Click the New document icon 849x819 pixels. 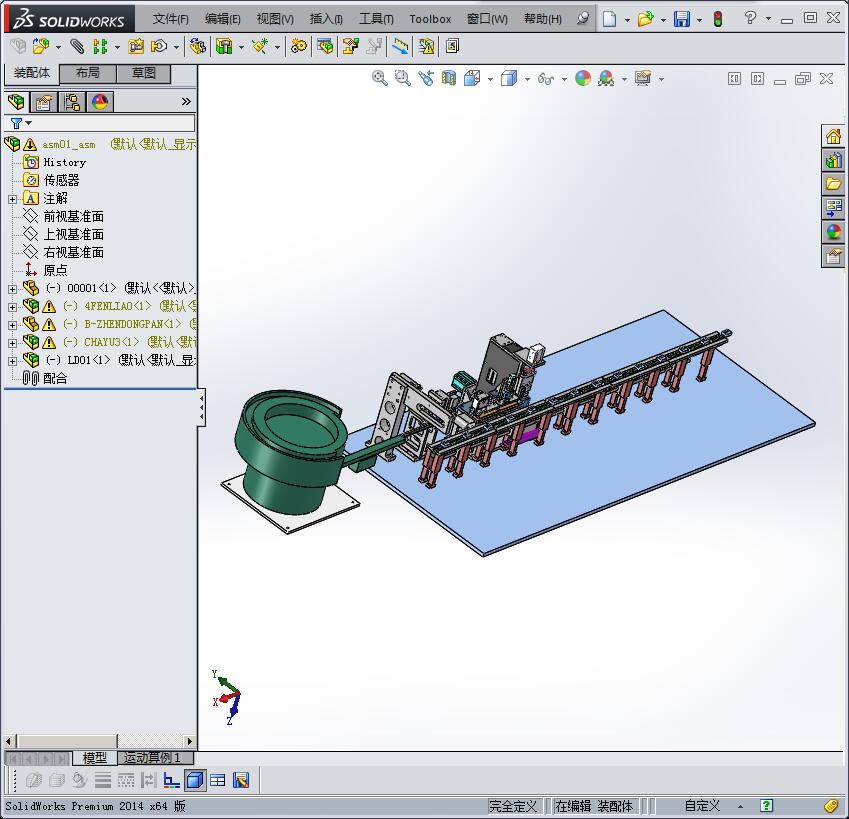point(610,19)
